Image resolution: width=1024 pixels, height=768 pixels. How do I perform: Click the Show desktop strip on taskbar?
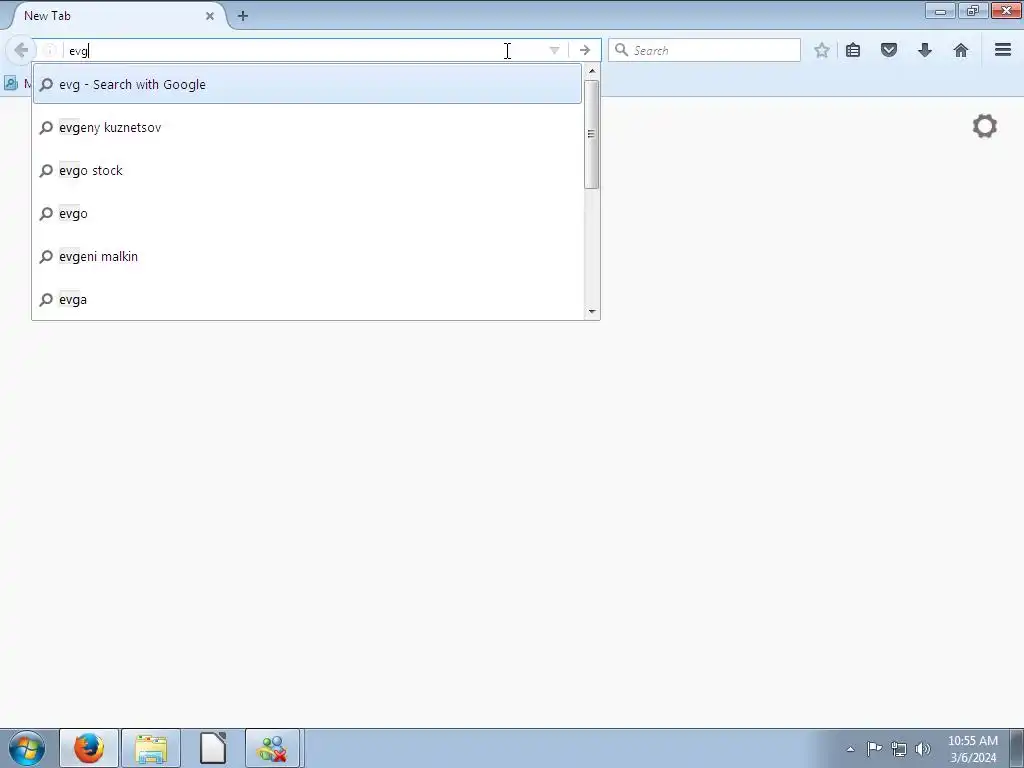click(1016, 748)
